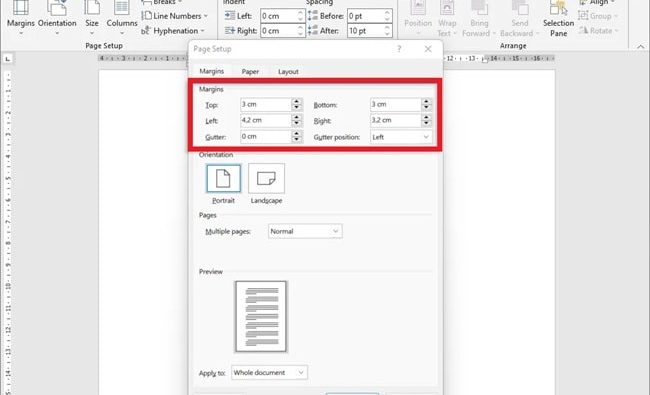
Task: Click the Indent Right field
Action: 278,31
